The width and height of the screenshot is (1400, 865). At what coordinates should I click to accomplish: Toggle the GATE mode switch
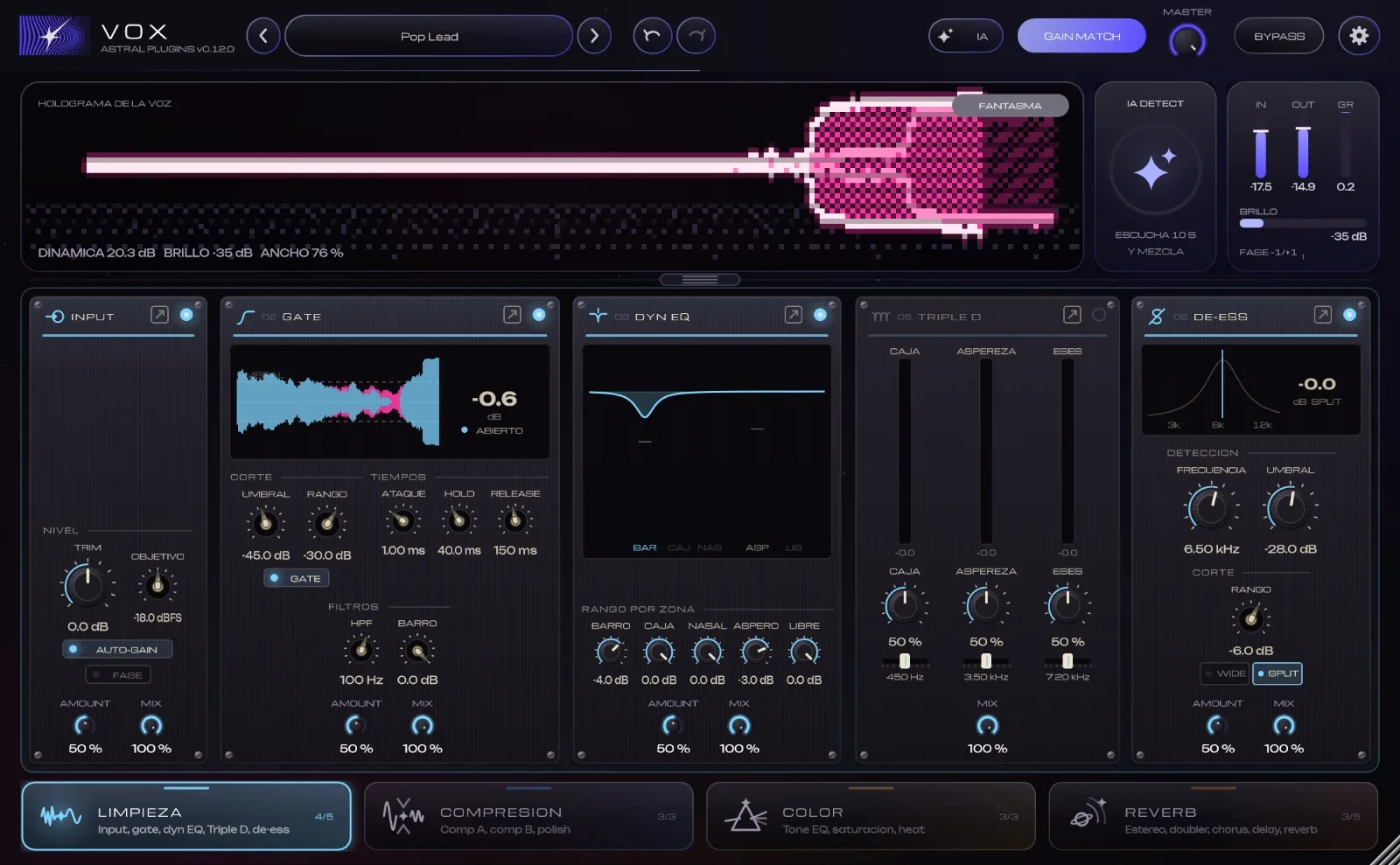(x=297, y=578)
